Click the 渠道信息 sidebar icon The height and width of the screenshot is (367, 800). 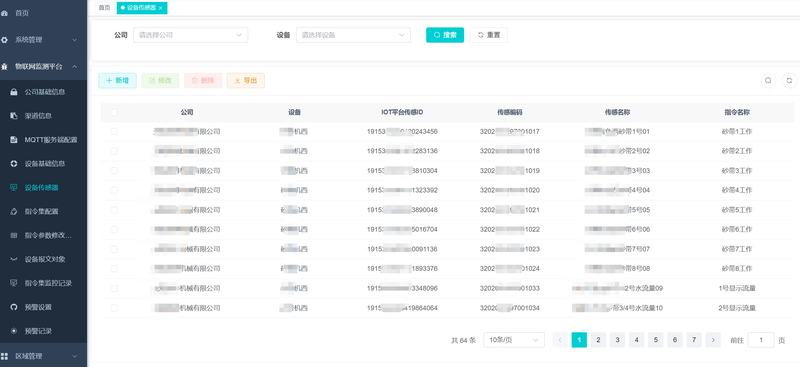pyautogui.click(x=14, y=116)
